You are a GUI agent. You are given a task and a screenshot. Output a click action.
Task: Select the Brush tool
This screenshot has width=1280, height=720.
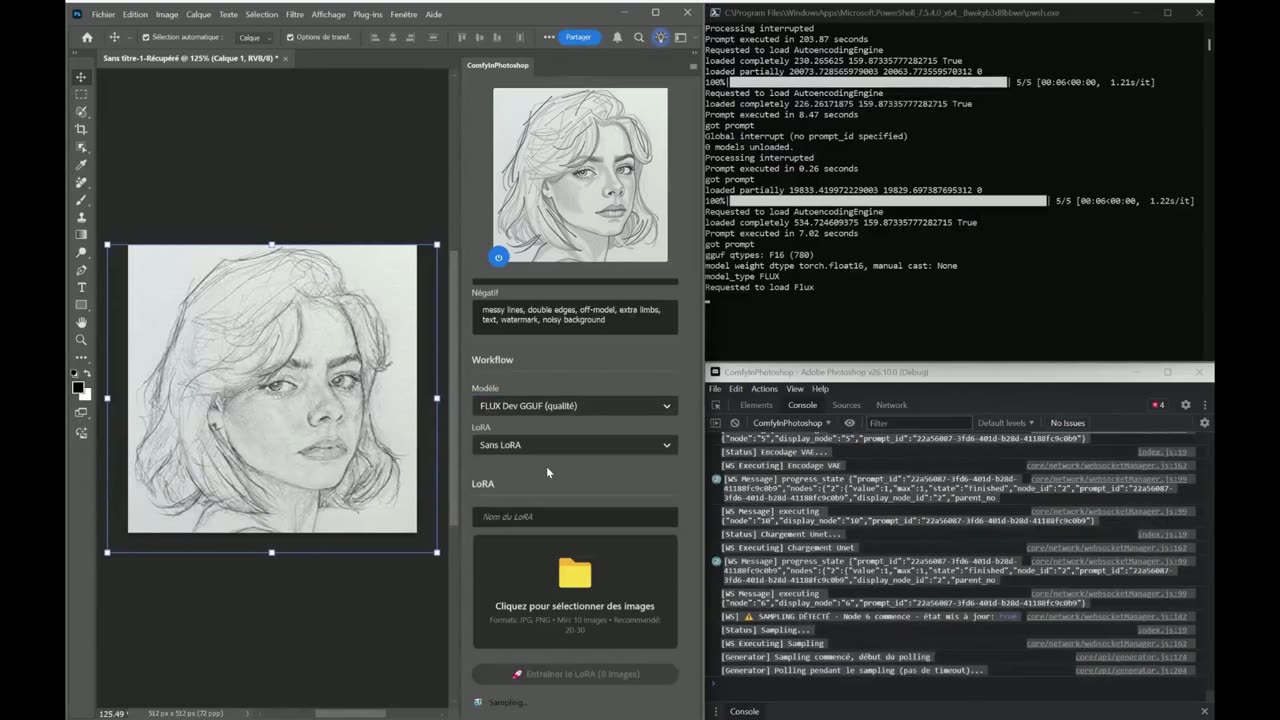(x=81, y=199)
